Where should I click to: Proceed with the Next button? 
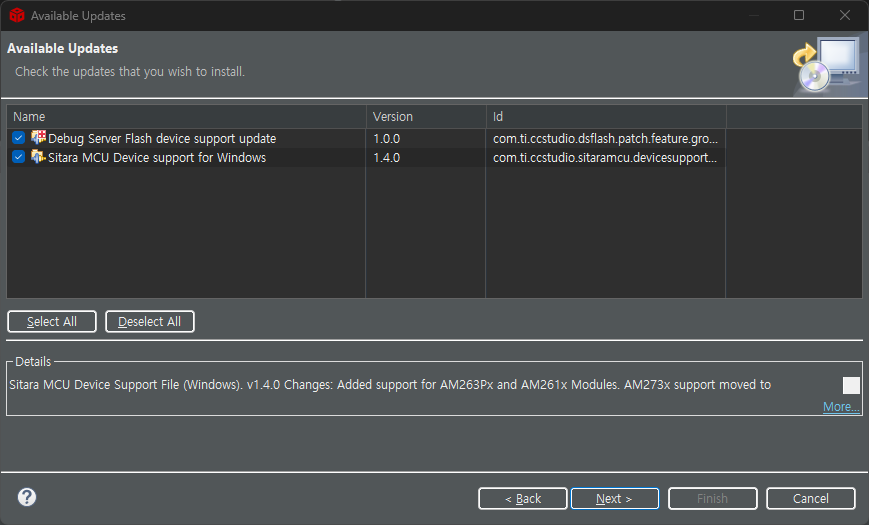[x=615, y=498]
